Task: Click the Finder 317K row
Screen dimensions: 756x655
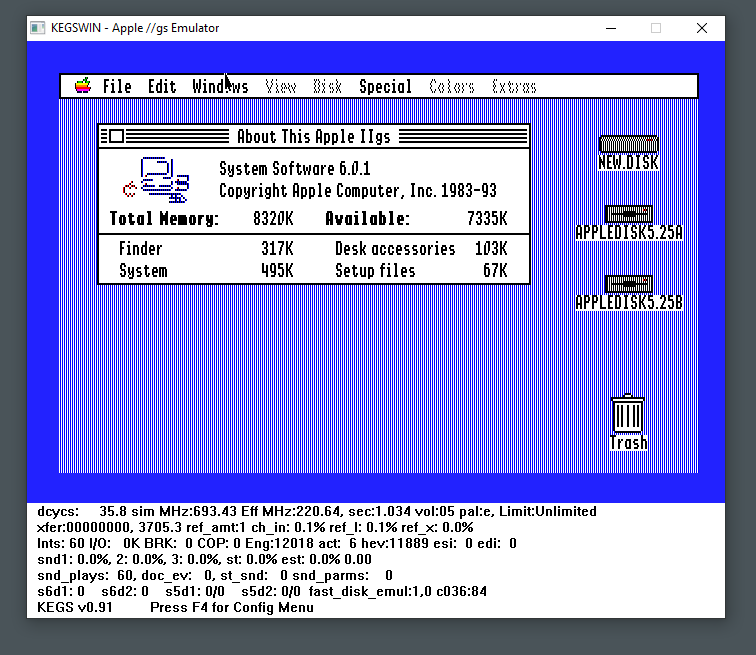Action: [206, 249]
